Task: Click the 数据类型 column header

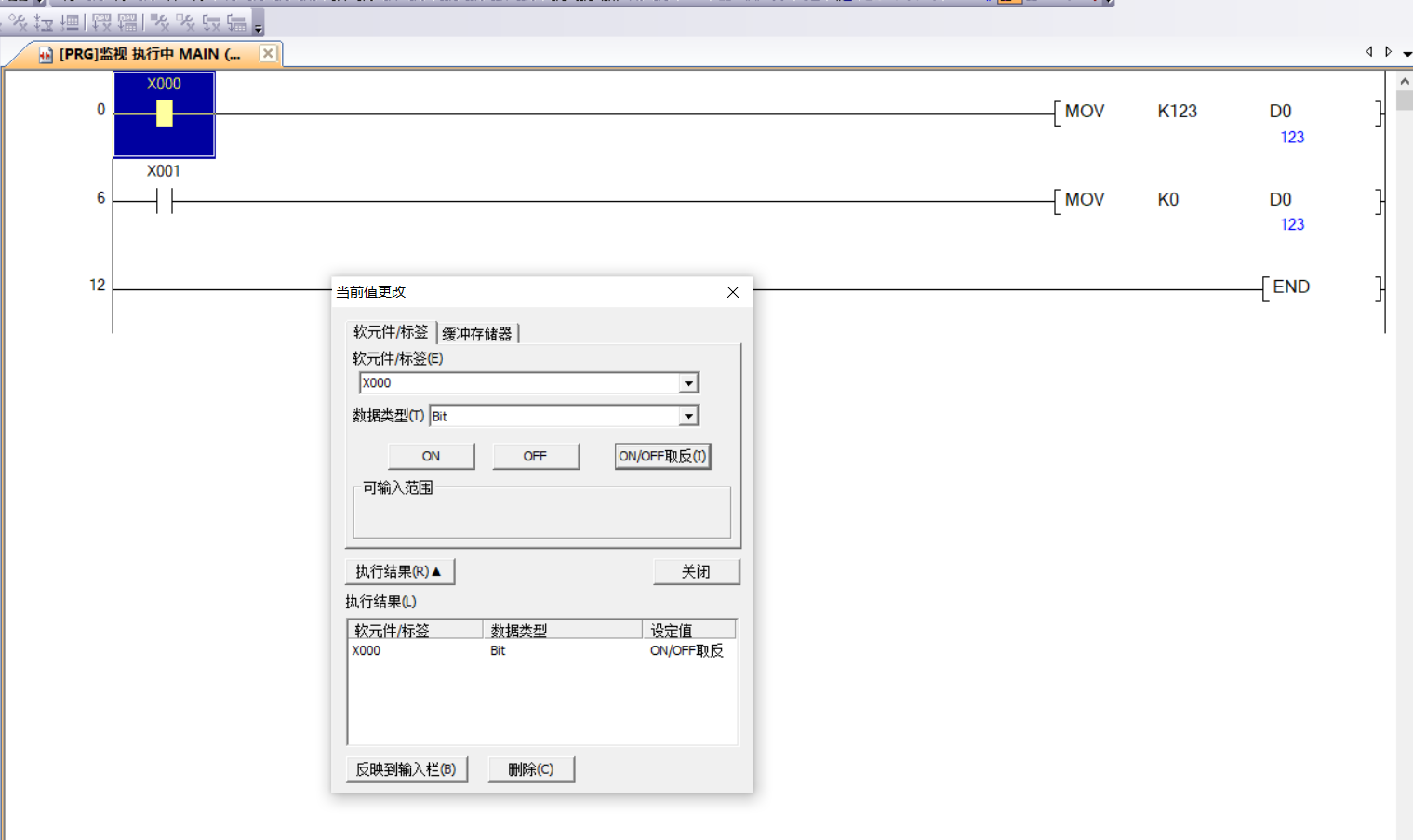Action: coord(563,630)
